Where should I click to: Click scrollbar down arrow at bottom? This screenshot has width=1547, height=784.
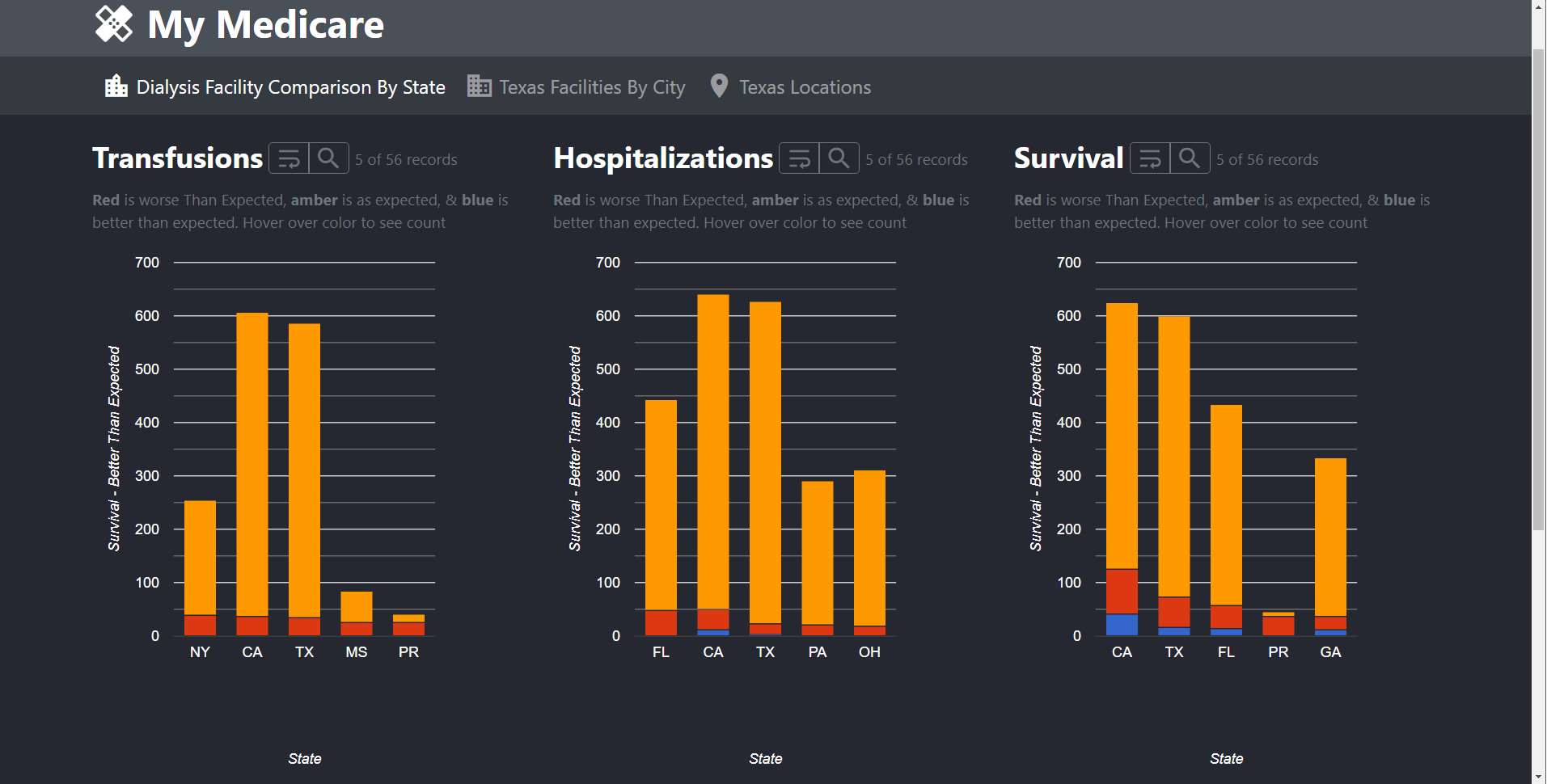coord(1539,776)
